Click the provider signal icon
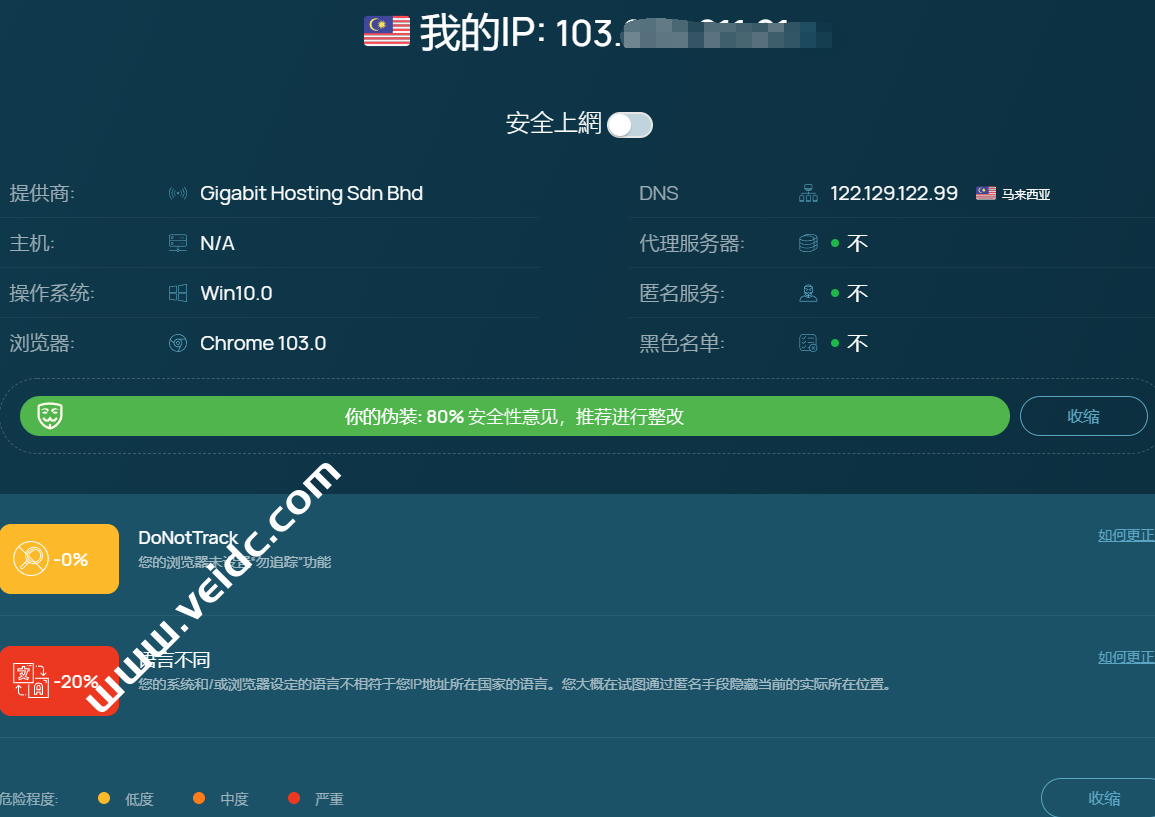This screenshot has height=817, width=1155. click(178, 193)
